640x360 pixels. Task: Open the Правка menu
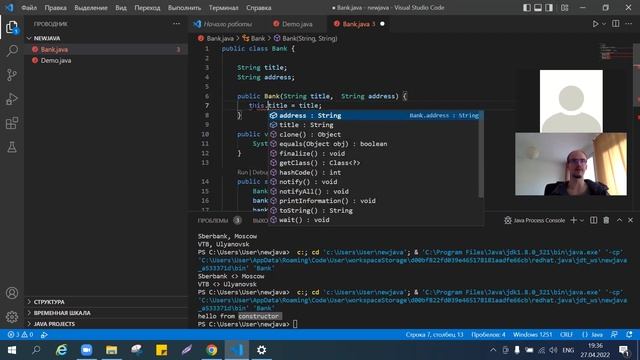click(56, 7)
